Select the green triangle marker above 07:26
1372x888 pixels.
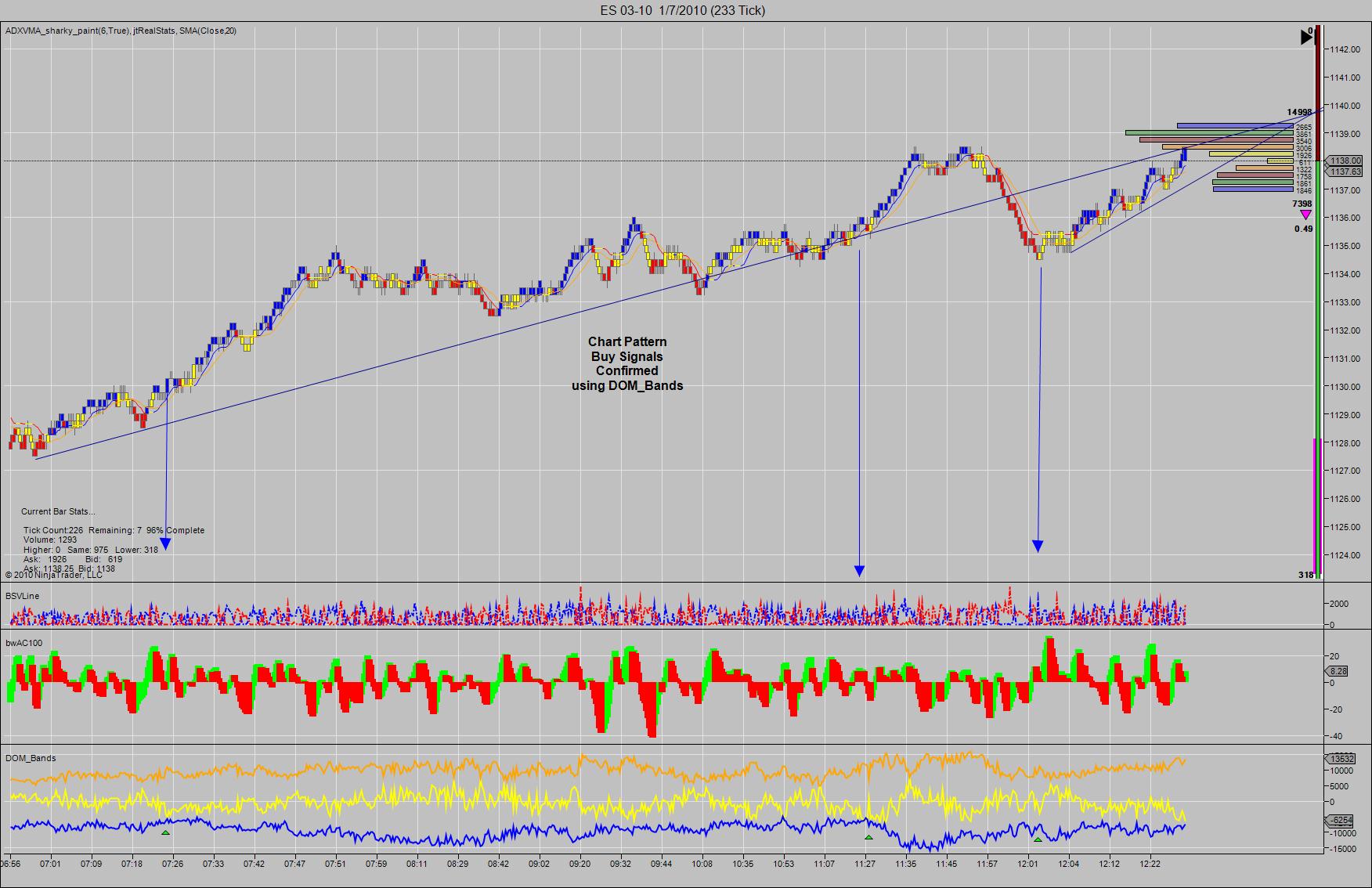165,832
